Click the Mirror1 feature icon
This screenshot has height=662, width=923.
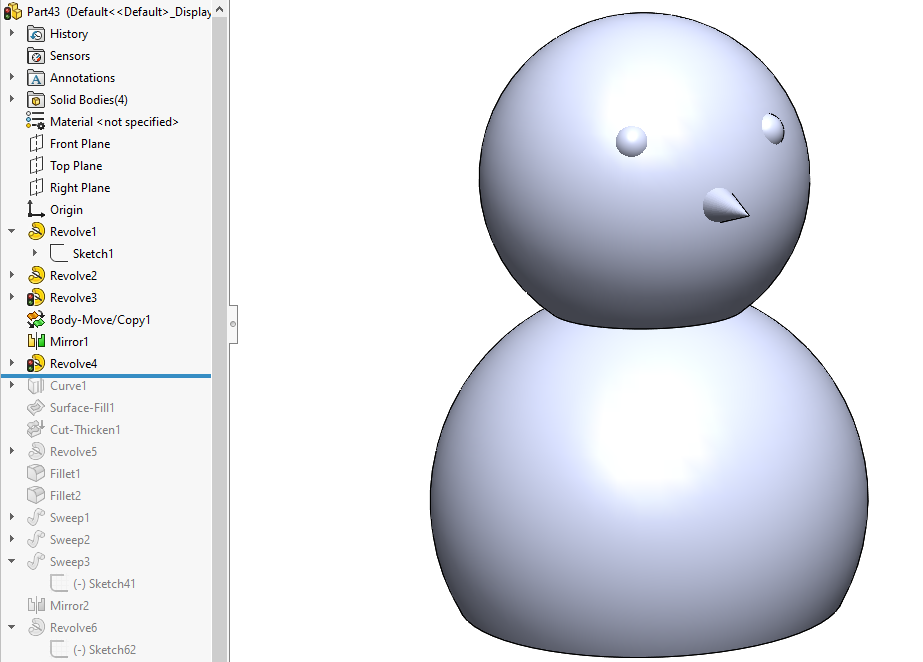(x=36, y=341)
